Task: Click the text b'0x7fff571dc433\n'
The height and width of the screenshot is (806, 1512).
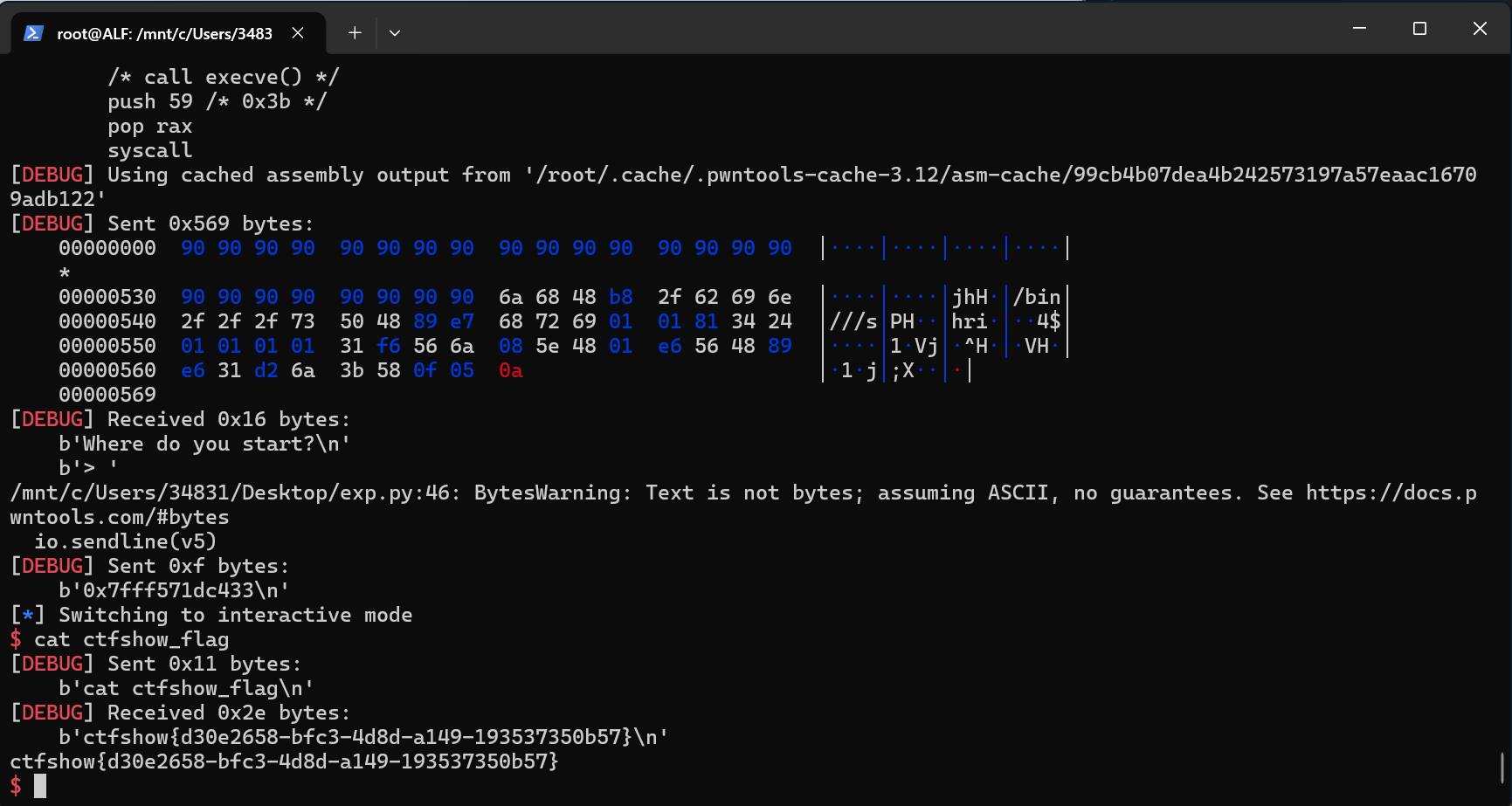Action: tap(174, 590)
